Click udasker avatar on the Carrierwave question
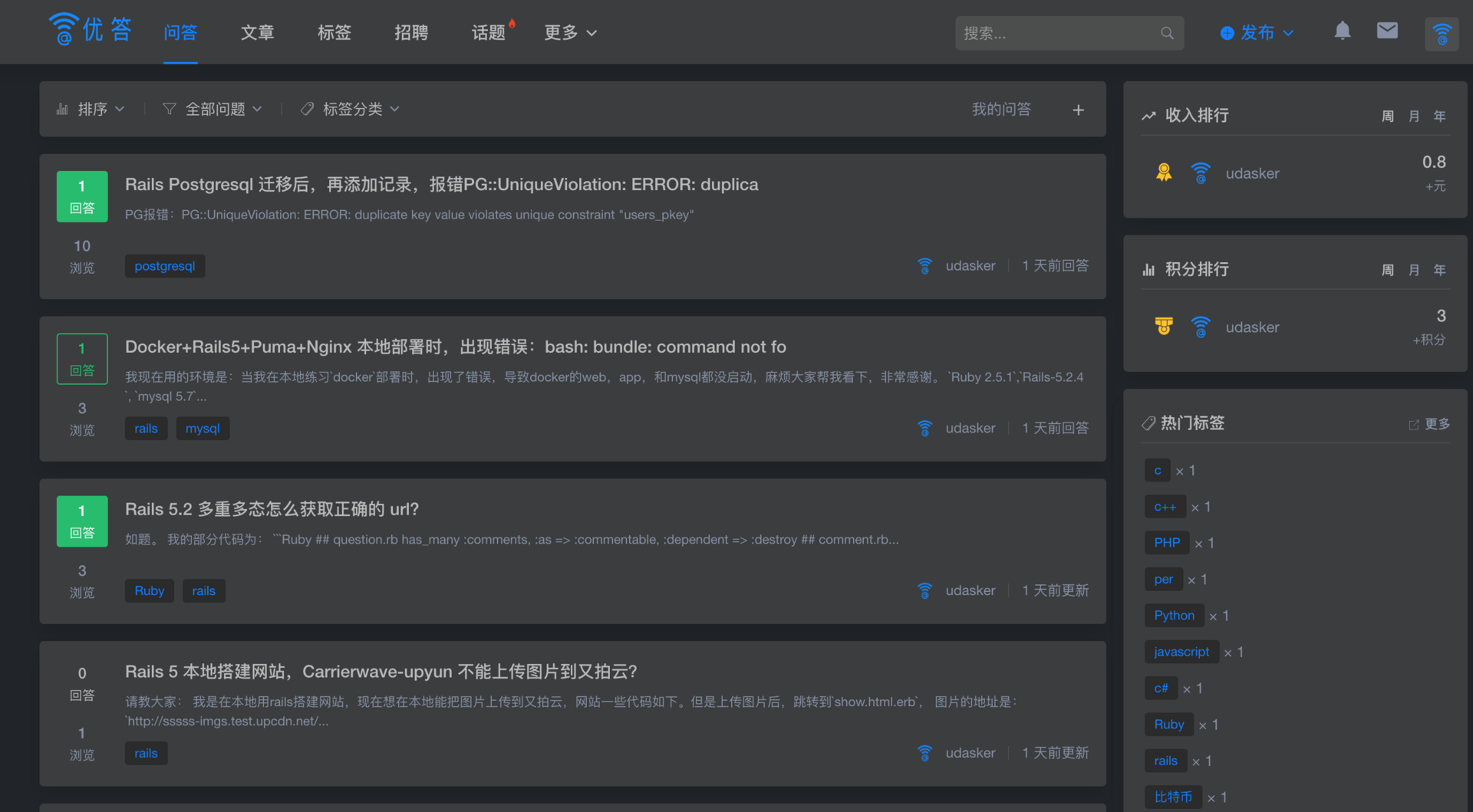 924,754
